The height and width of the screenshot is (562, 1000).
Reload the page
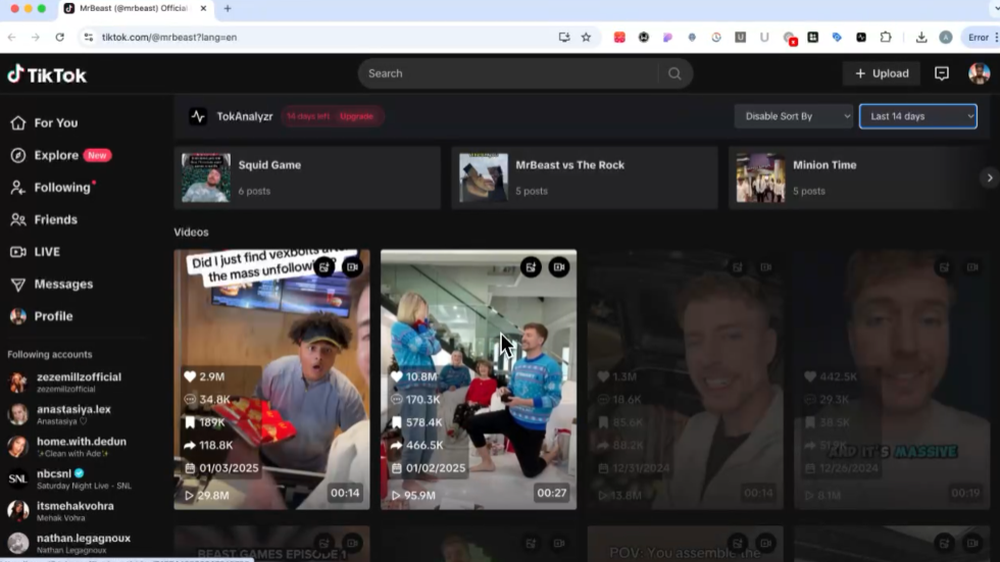pyautogui.click(x=60, y=38)
